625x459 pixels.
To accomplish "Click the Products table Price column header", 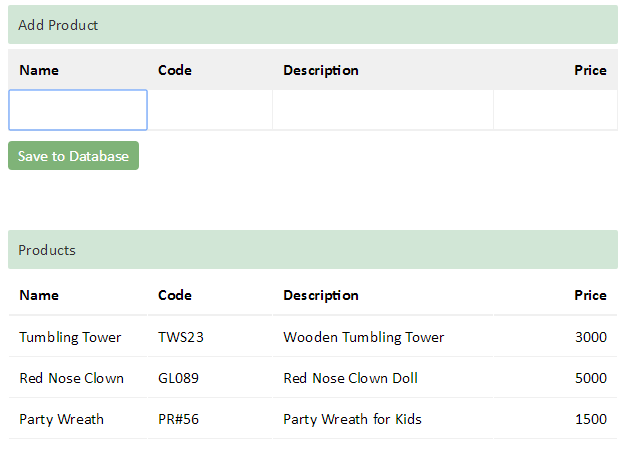I will pyautogui.click(x=590, y=295).
